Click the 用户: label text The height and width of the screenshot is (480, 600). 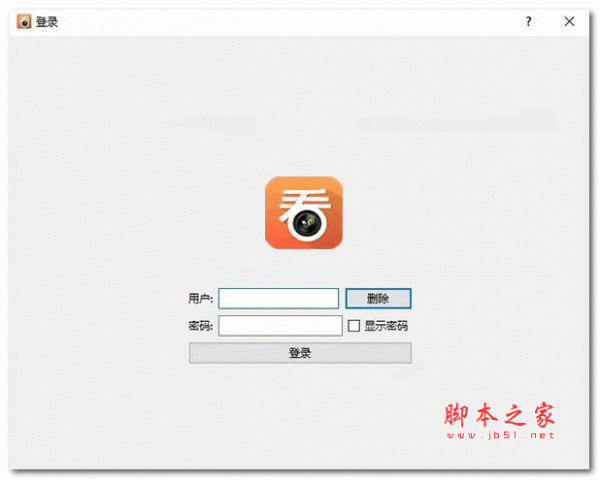(201, 299)
